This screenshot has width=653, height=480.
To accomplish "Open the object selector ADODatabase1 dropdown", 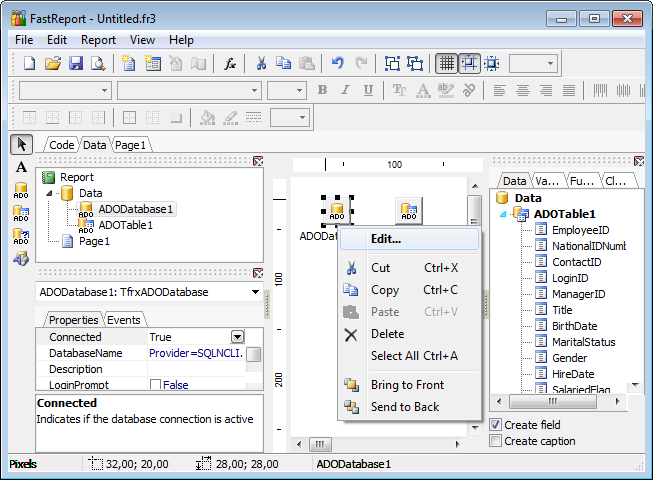I will pos(256,292).
